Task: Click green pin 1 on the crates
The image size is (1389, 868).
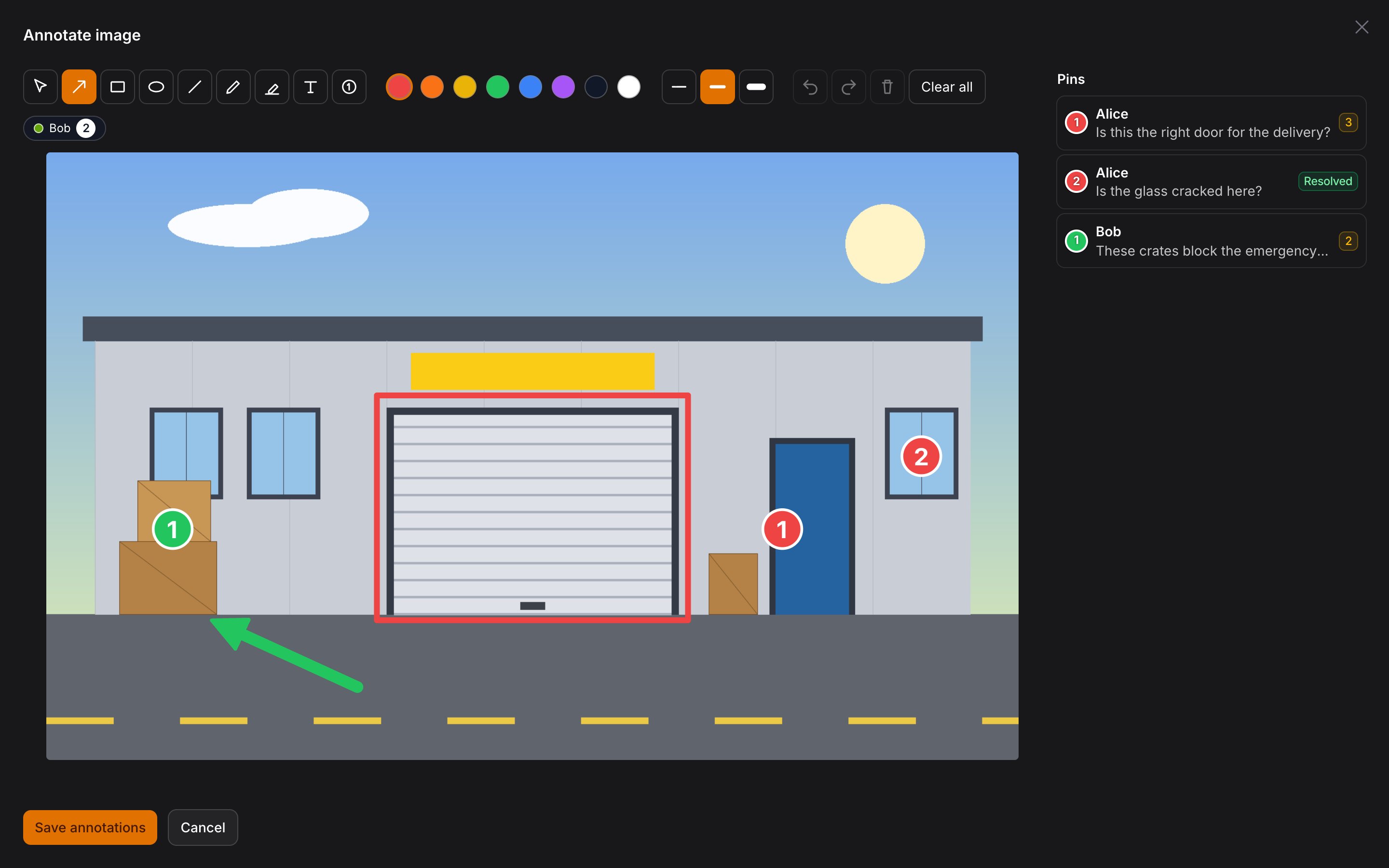Action: pyautogui.click(x=172, y=529)
